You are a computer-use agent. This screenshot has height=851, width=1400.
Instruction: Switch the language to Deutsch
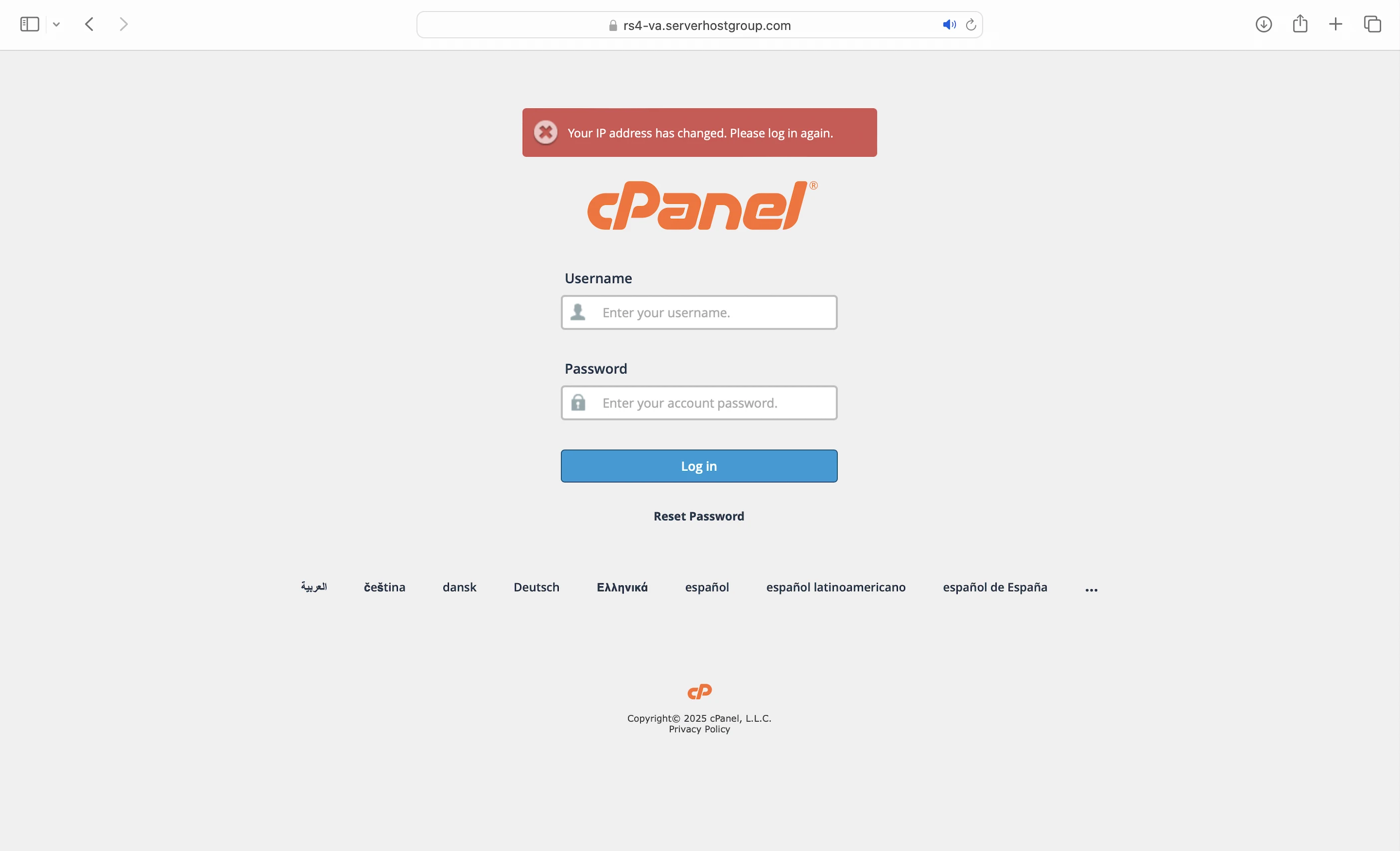coord(536,587)
